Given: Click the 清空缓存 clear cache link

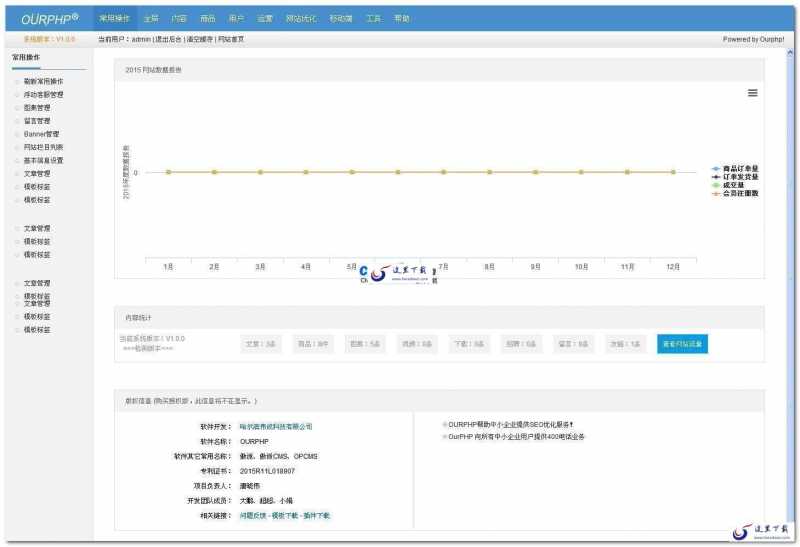Looking at the screenshot, I should 200,39.
